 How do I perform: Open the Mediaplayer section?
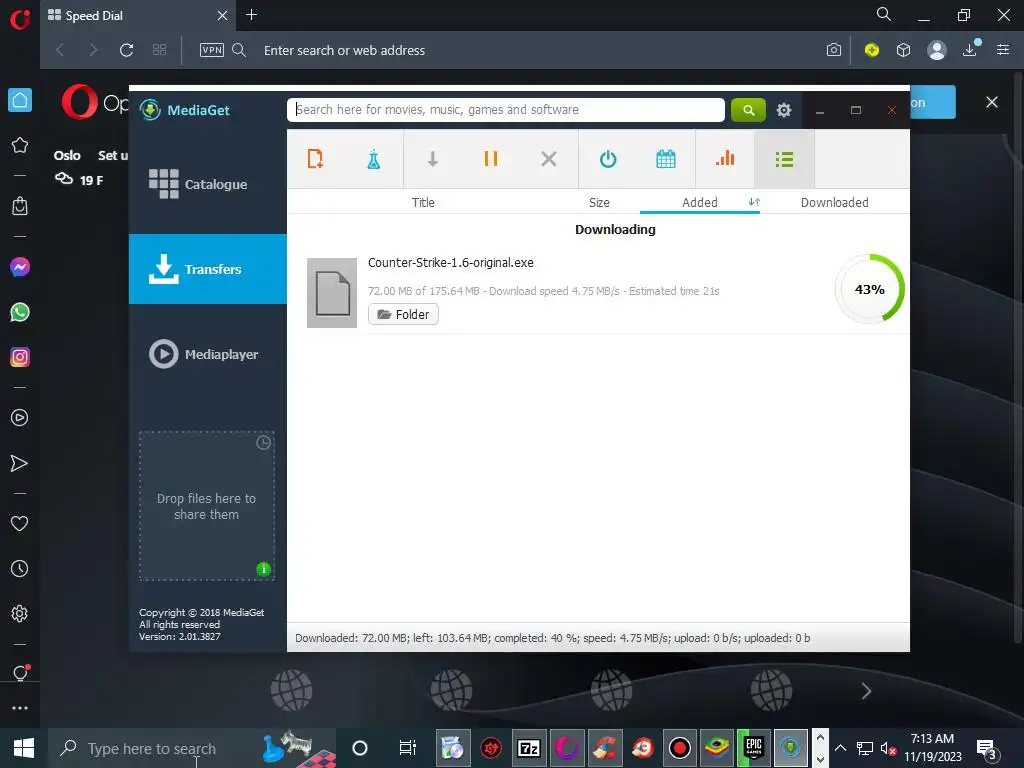208,354
